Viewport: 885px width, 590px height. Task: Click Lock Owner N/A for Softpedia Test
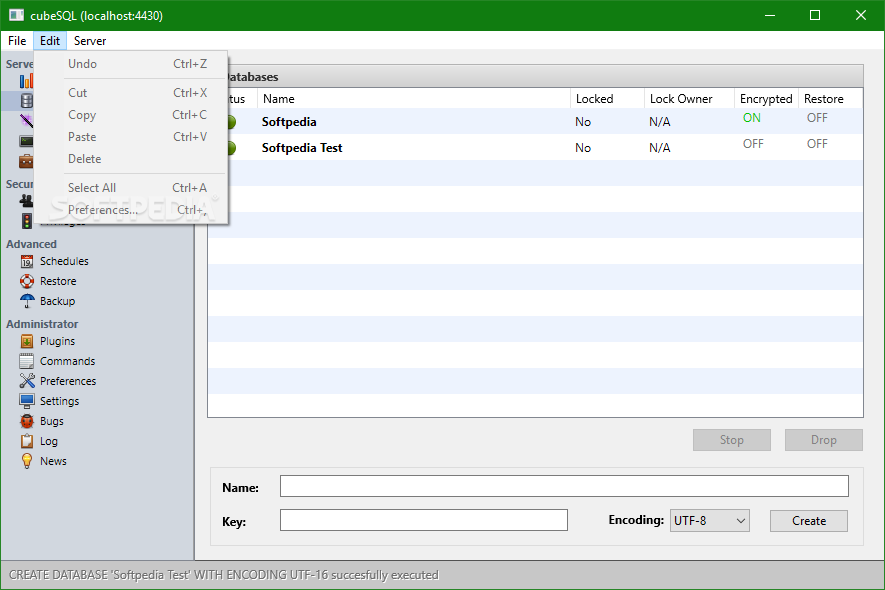point(659,147)
